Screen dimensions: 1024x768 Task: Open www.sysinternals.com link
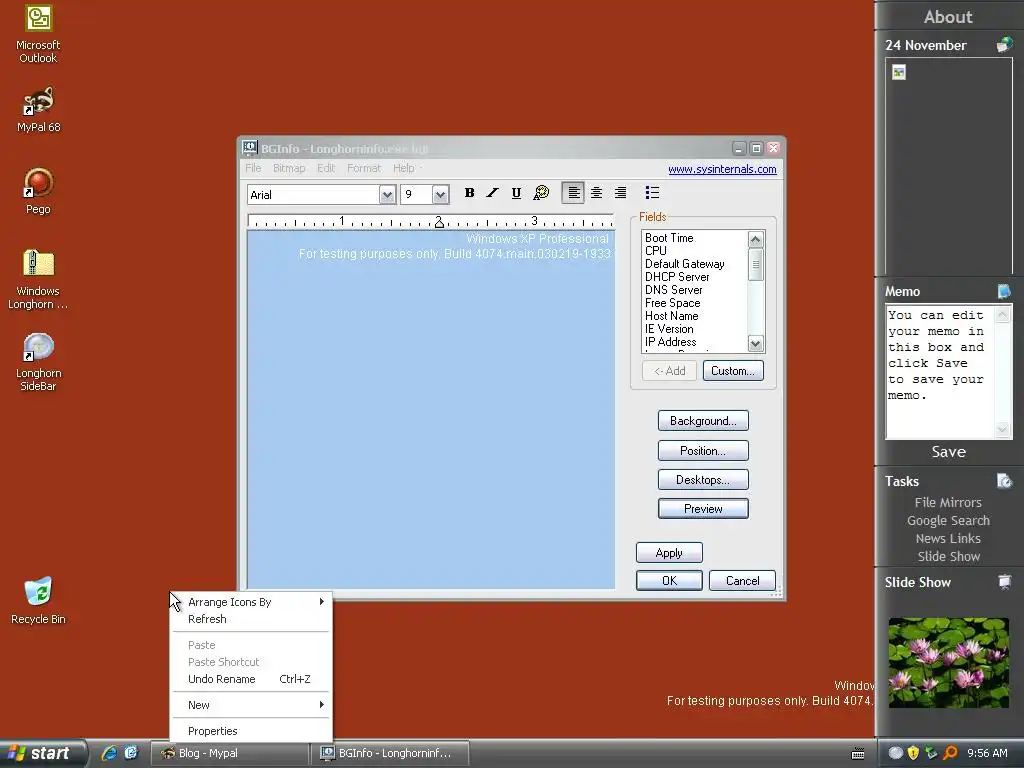click(x=722, y=169)
